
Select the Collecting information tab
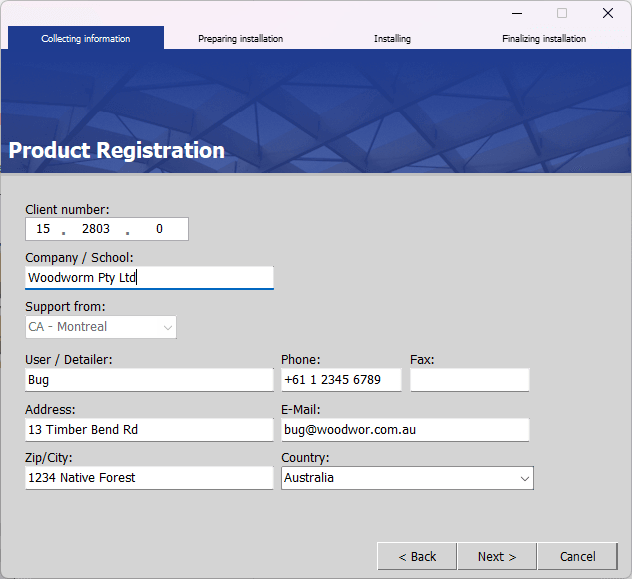pos(86,39)
